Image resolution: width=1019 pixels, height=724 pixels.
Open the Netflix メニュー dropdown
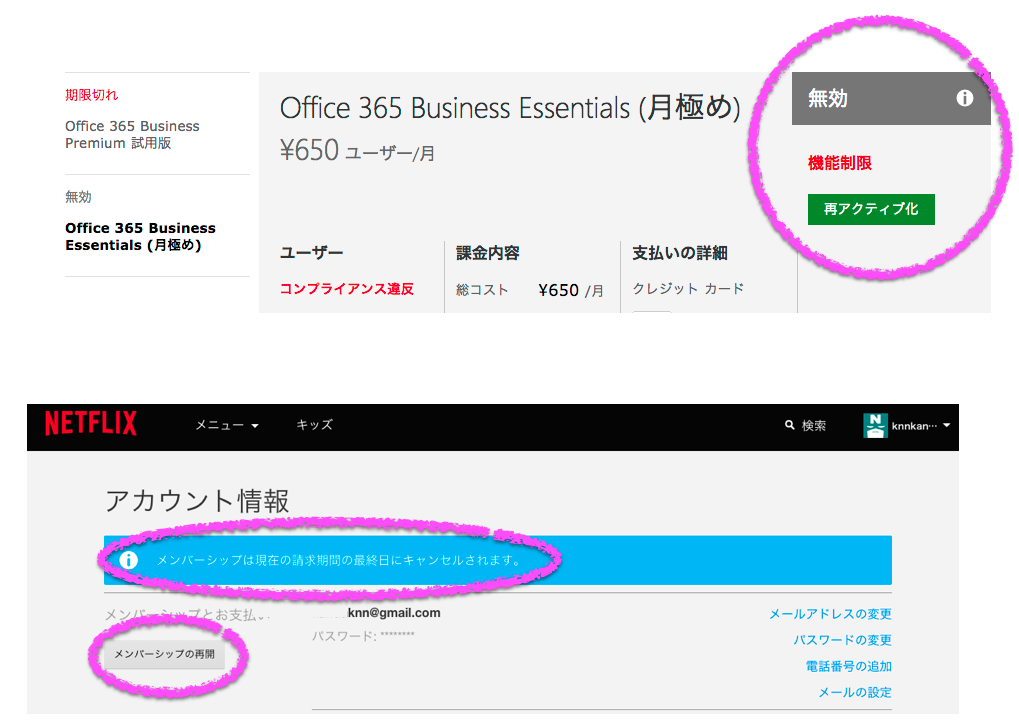227,425
